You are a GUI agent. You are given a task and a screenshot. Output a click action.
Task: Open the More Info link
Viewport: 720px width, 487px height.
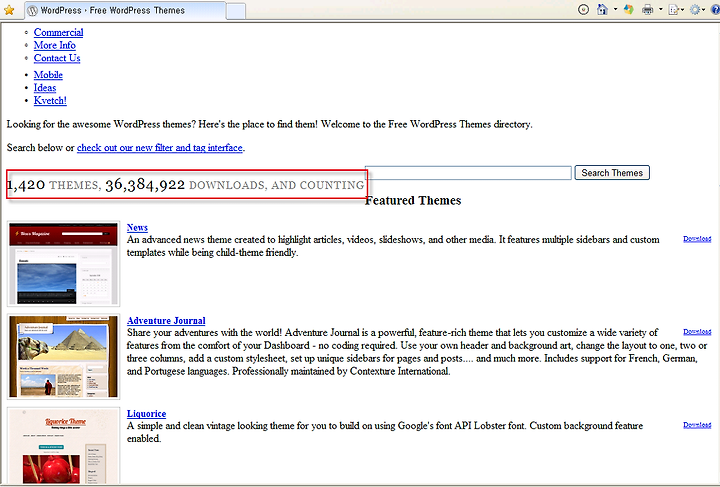(x=55, y=45)
